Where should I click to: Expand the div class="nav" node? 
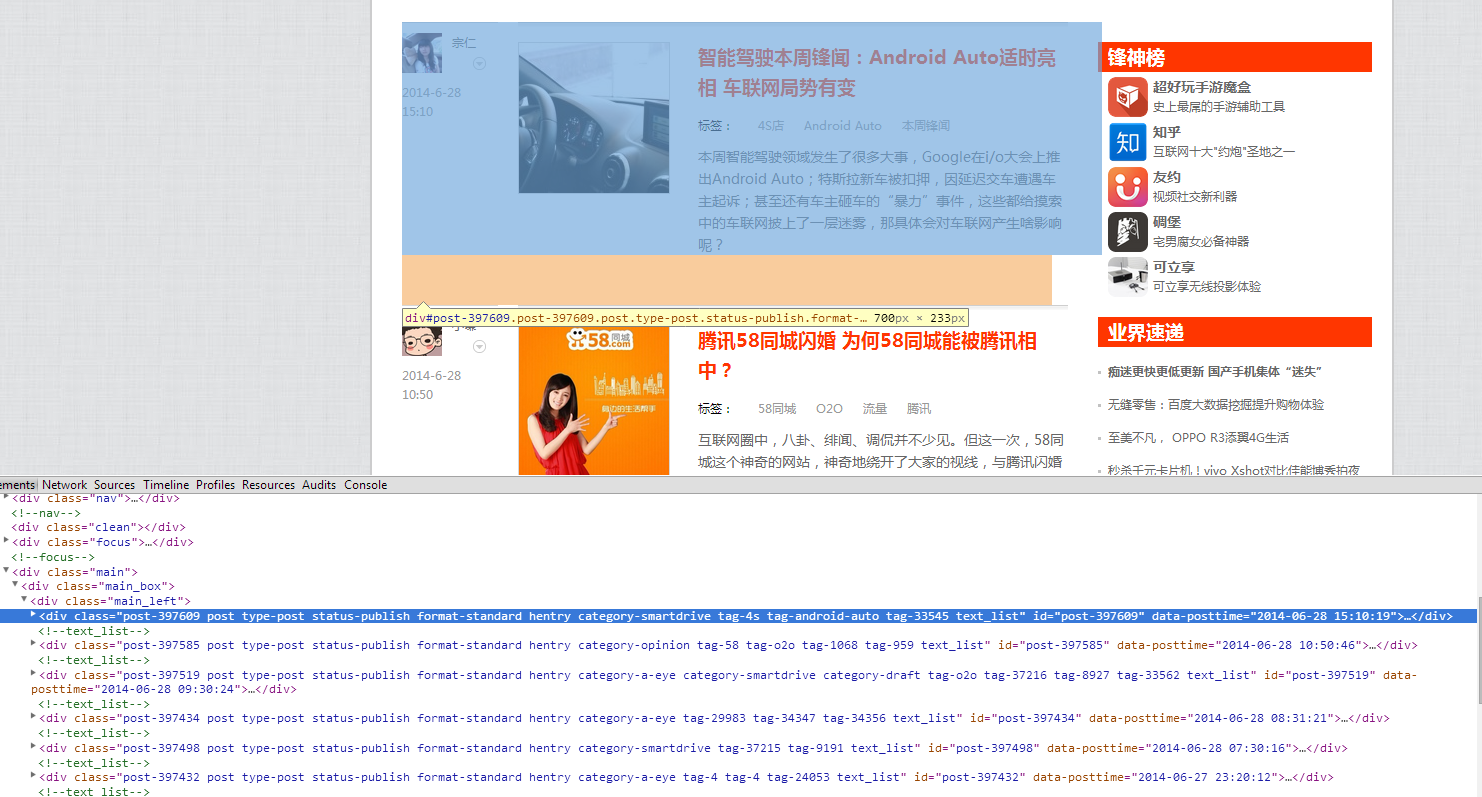click(7, 497)
